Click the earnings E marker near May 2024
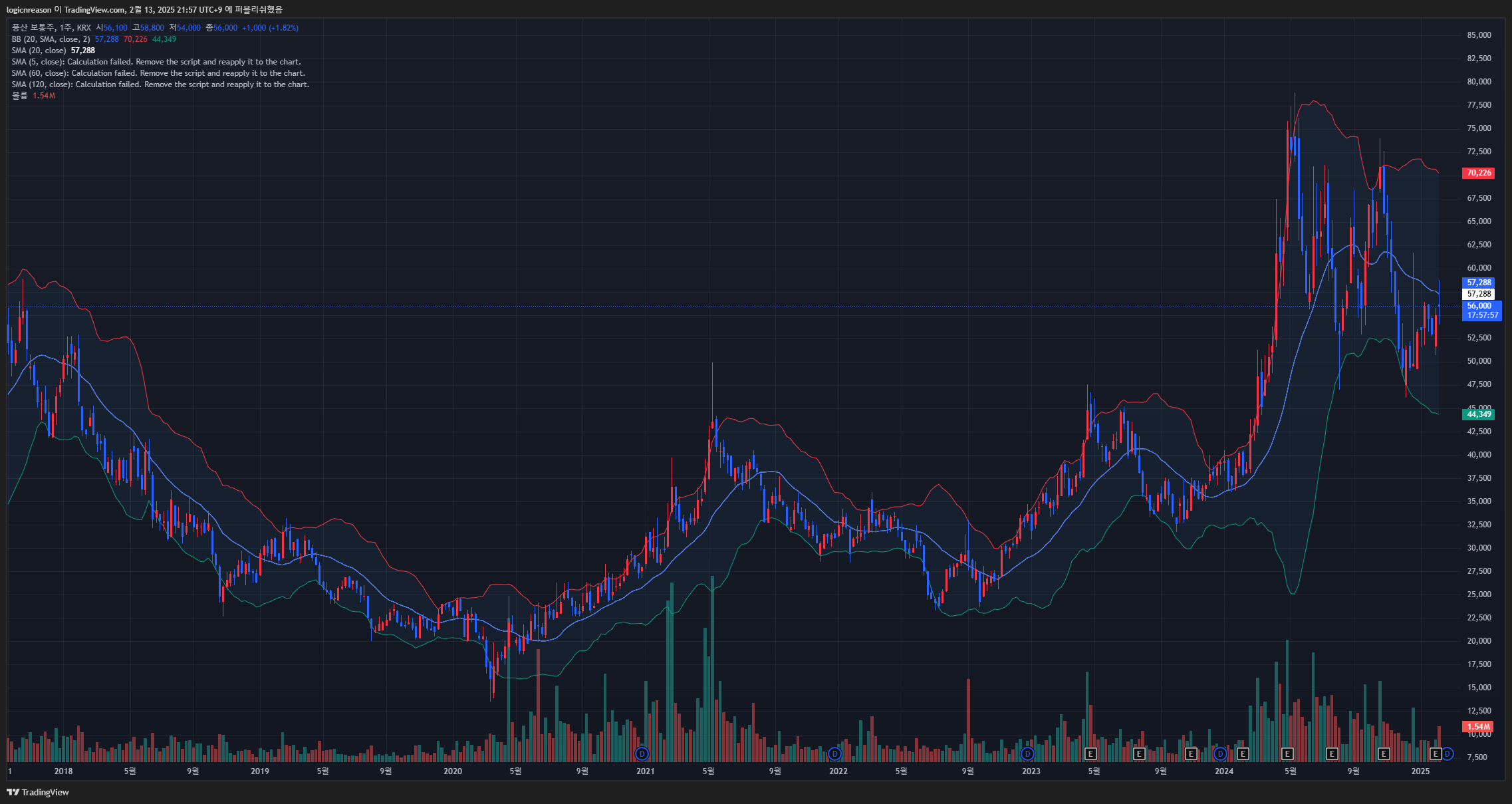The image size is (1512, 804). pos(1287,753)
